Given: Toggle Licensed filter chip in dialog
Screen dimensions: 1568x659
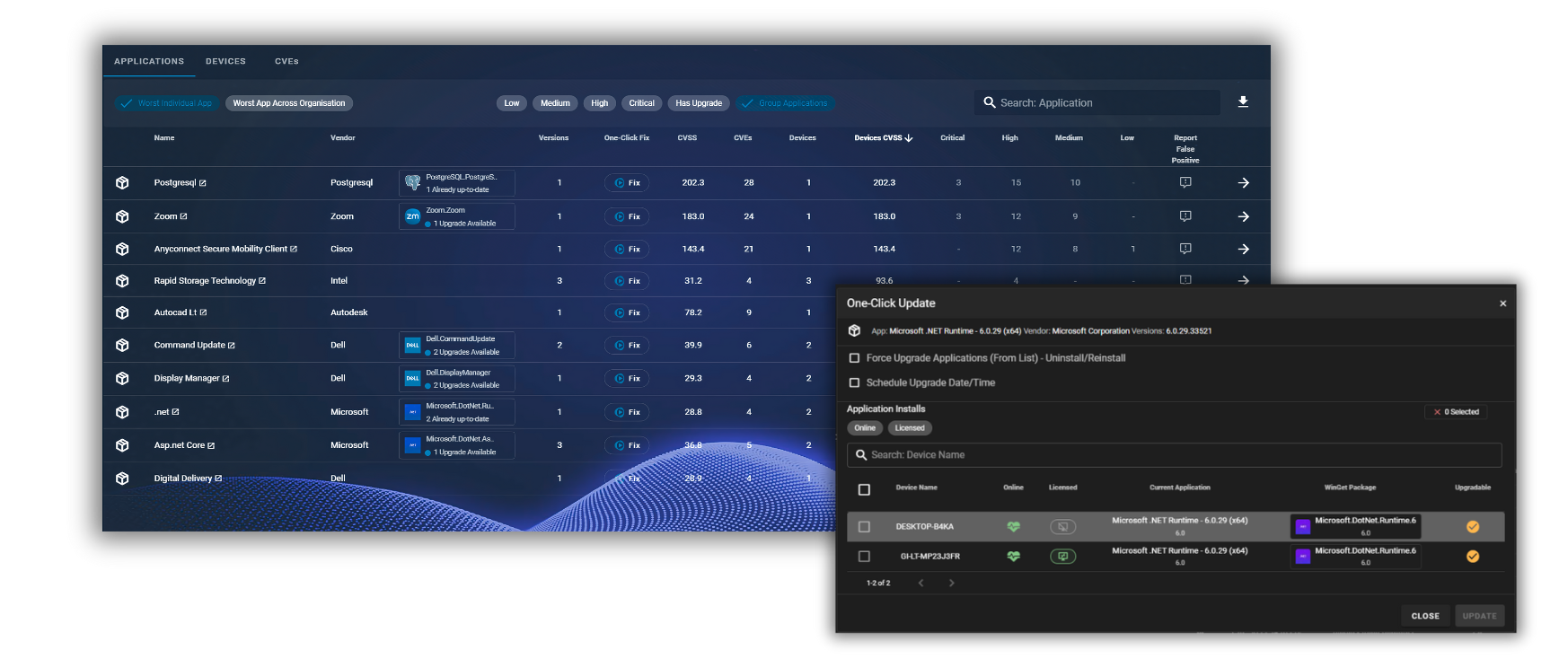Looking at the screenshot, I should point(910,428).
